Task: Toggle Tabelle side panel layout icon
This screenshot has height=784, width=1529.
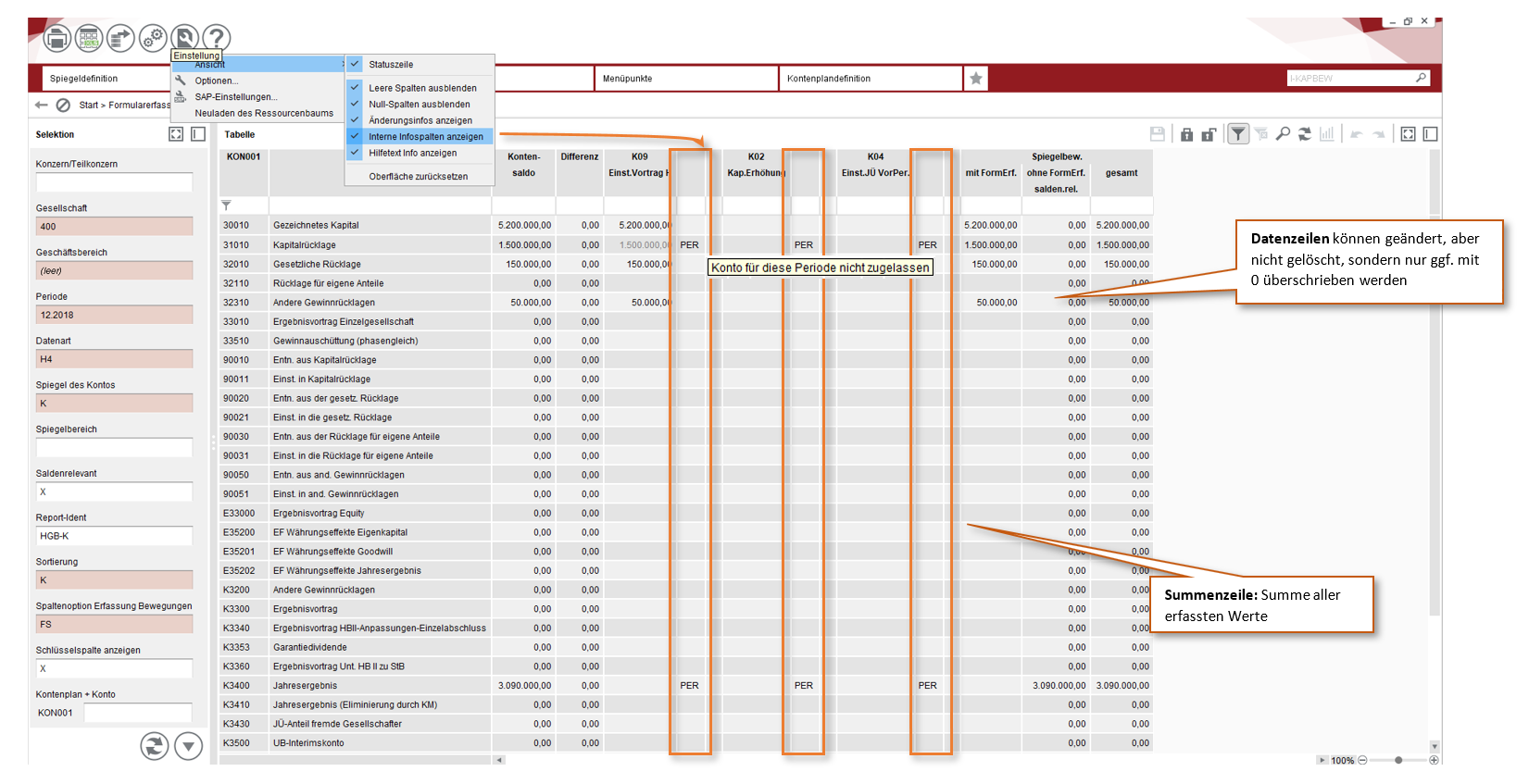Action: pos(1431,134)
